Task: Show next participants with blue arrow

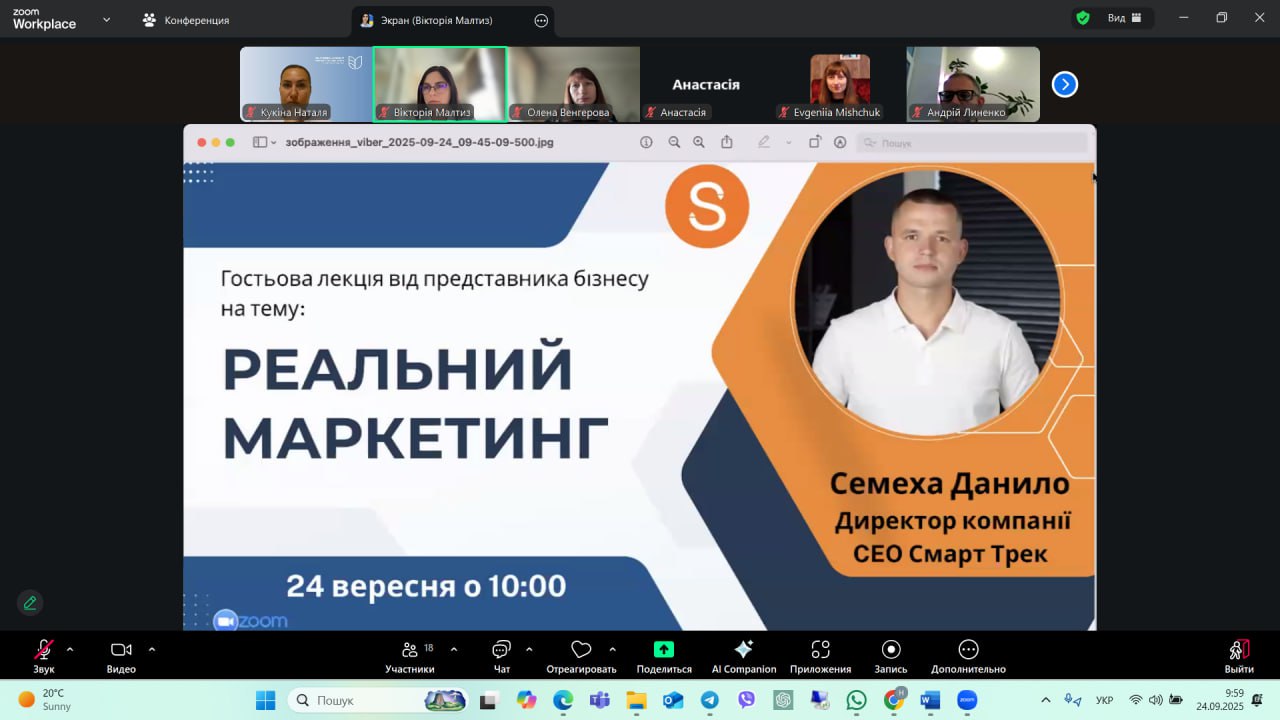Action: coord(1065,85)
